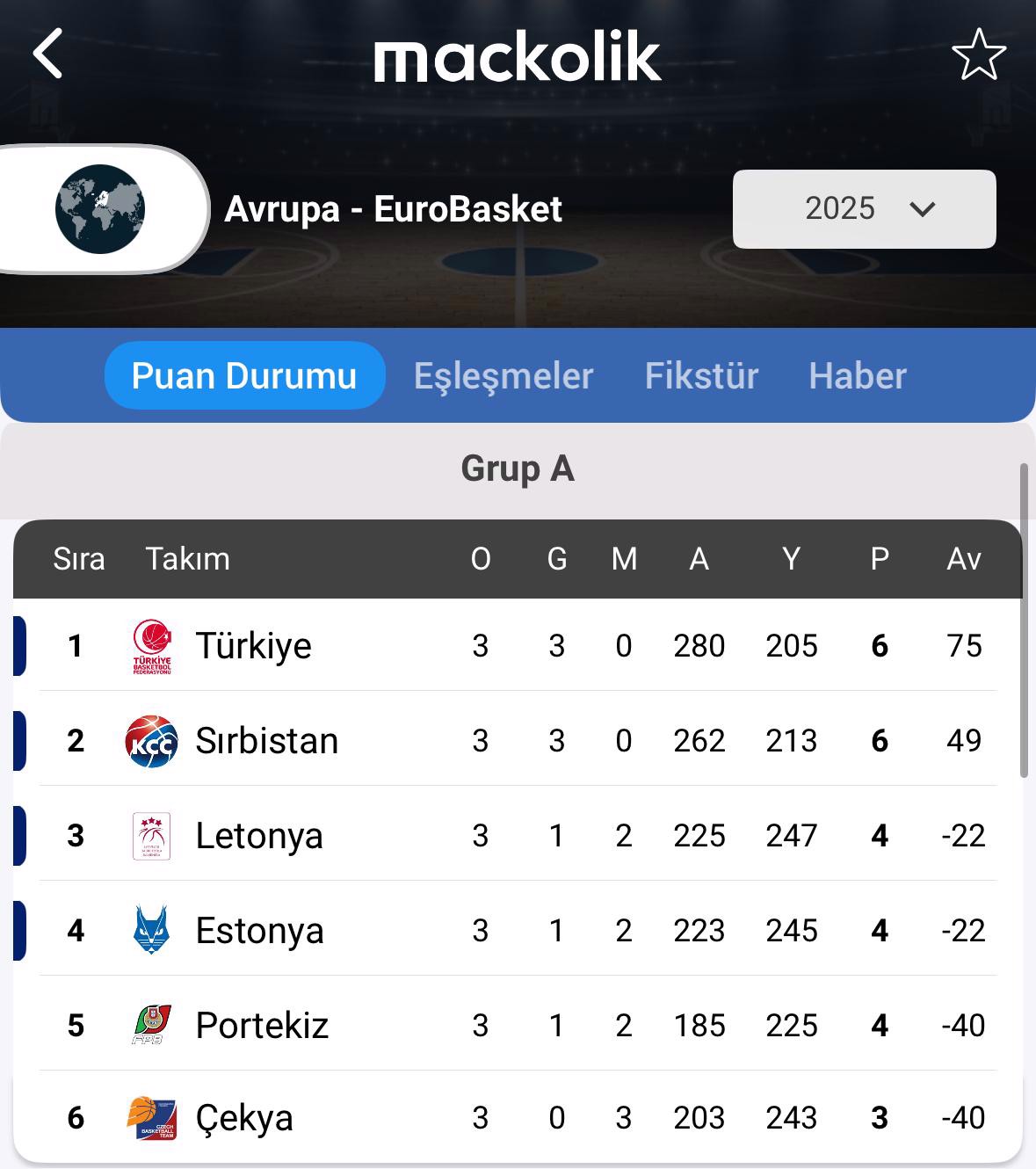Click the Çekya basketball team logo
This screenshot has width=1036, height=1169.
point(152,1118)
